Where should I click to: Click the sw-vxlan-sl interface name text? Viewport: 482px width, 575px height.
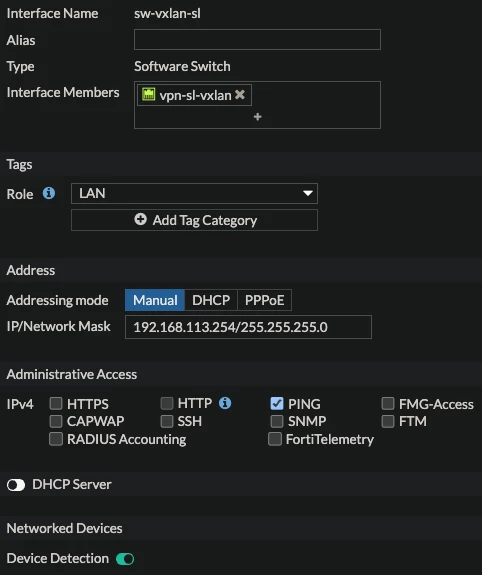[x=167, y=14]
